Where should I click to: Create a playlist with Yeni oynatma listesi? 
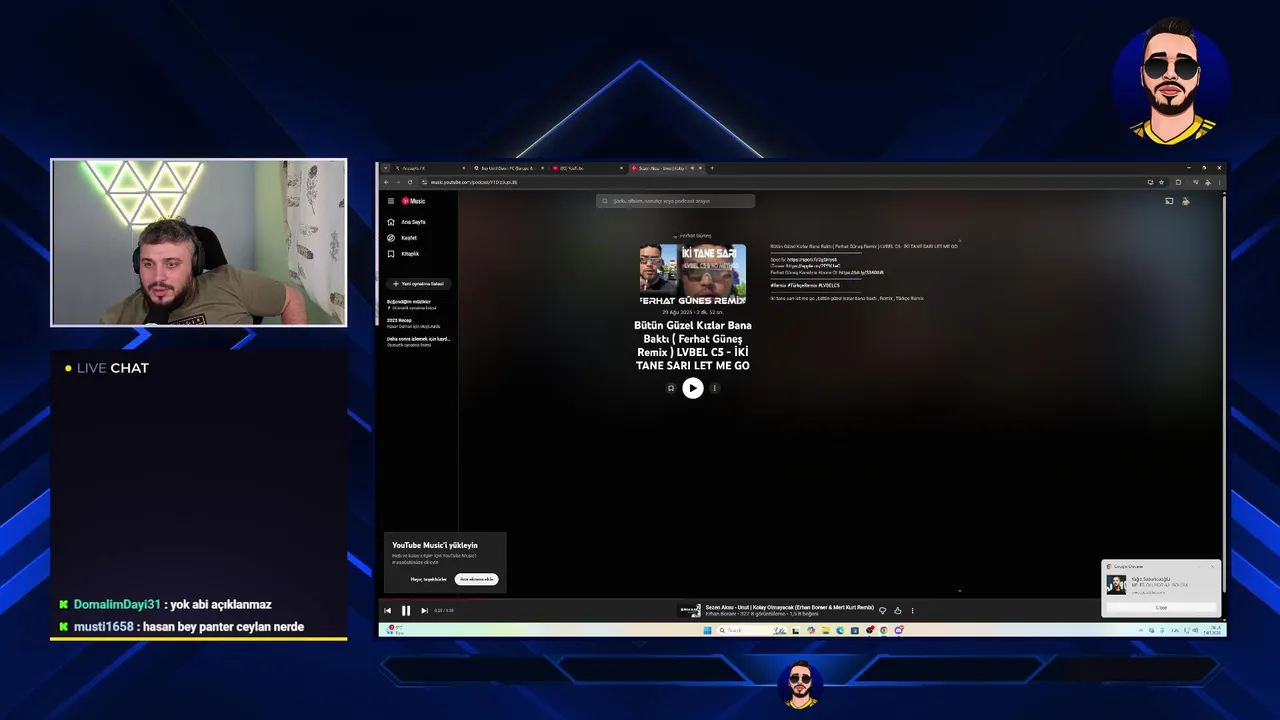click(418, 283)
